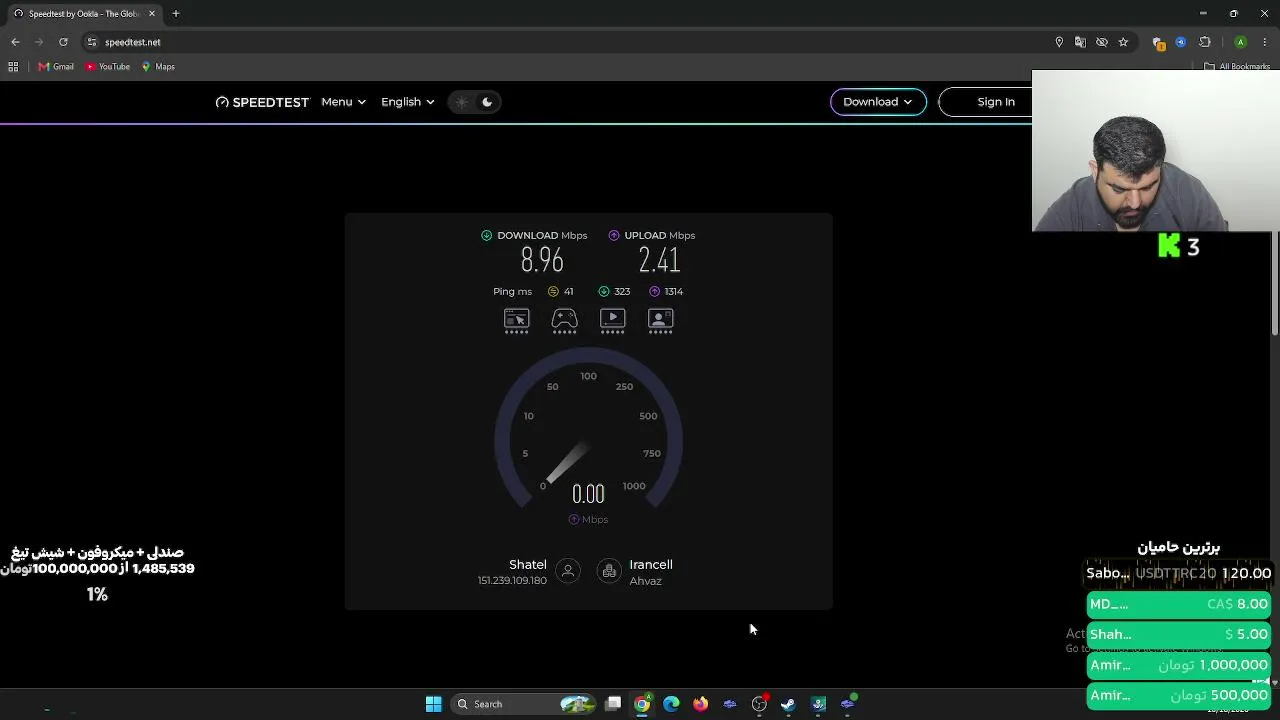Expand the Download apps dropdown button
This screenshot has width=1280, height=720.
[878, 102]
